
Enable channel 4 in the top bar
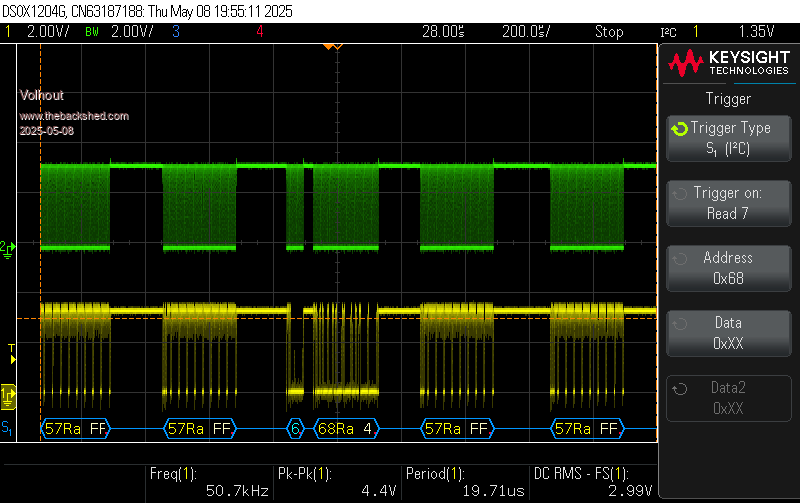click(x=260, y=32)
